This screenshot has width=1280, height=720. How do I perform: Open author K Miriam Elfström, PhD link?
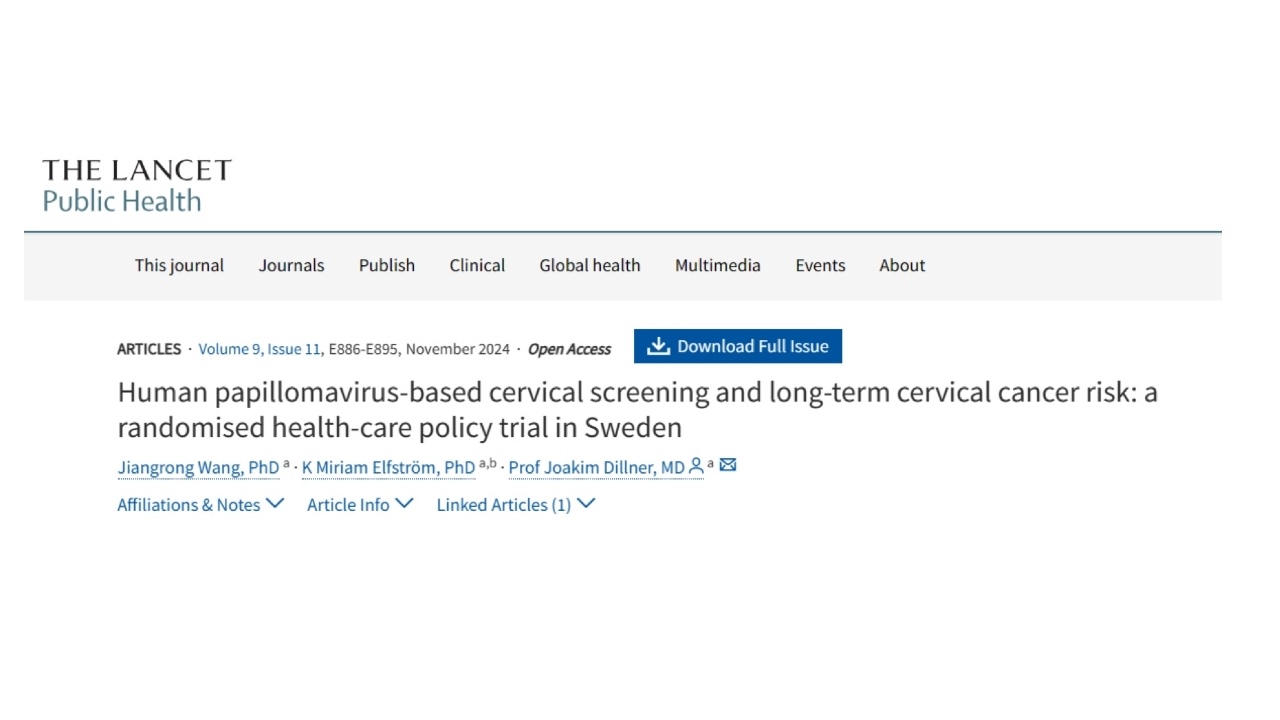[x=388, y=467]
